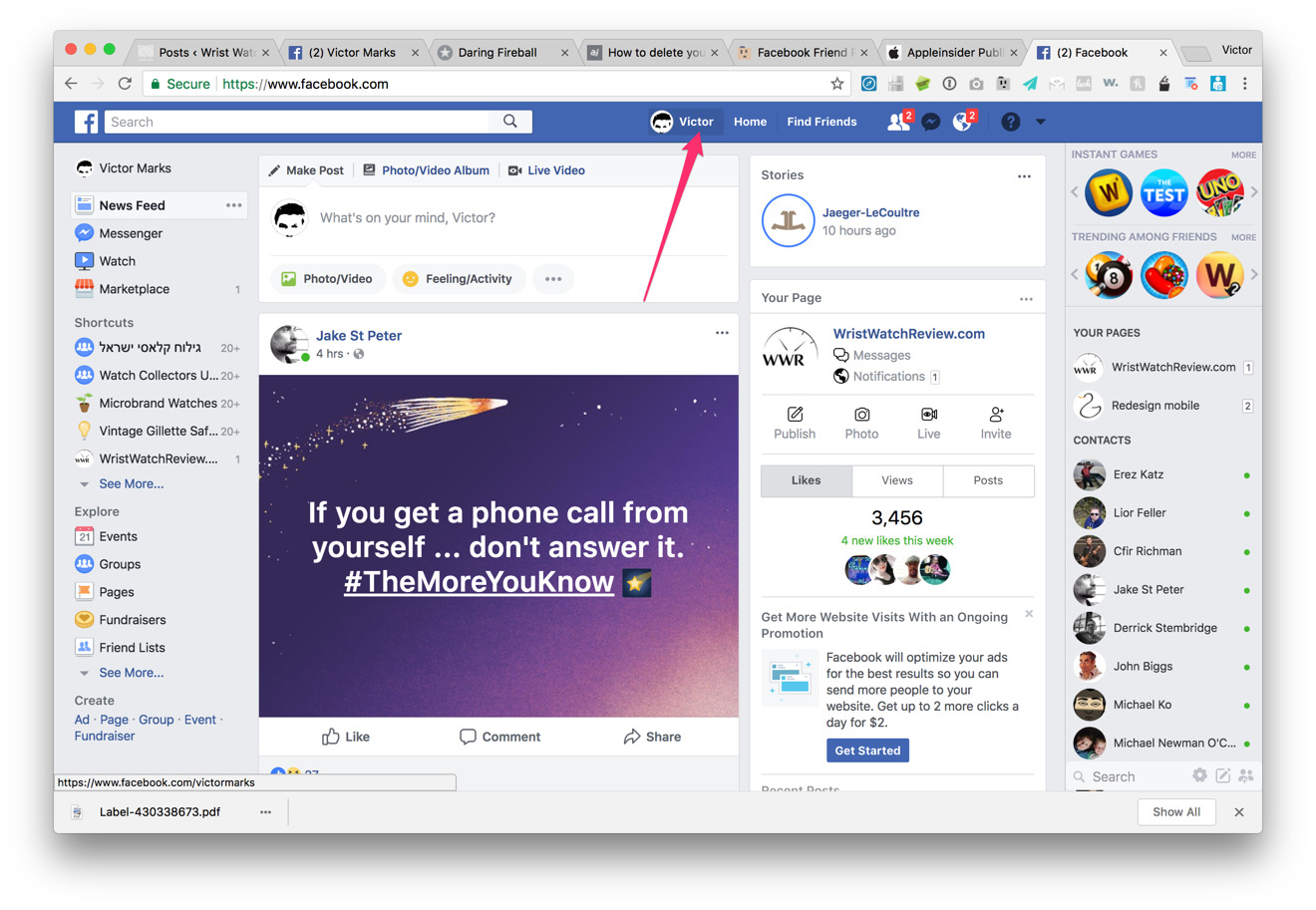Screen dimensions: 1316x910
Task: Open Find Friends in top bar
Action: pyautogui.click(x=822, y=122)
